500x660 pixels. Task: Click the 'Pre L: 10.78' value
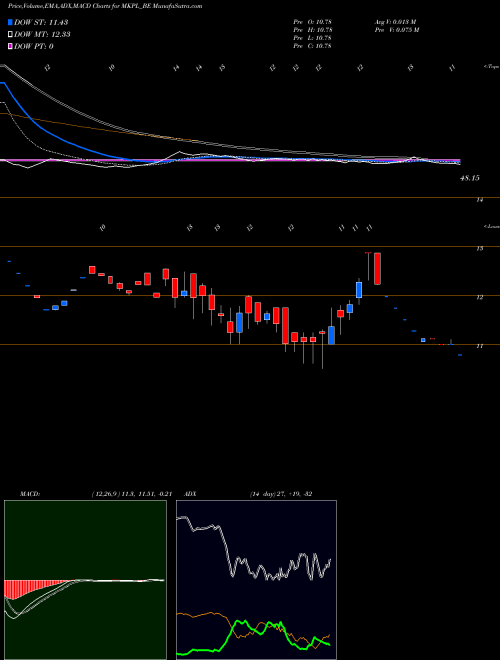click(312, 37)
